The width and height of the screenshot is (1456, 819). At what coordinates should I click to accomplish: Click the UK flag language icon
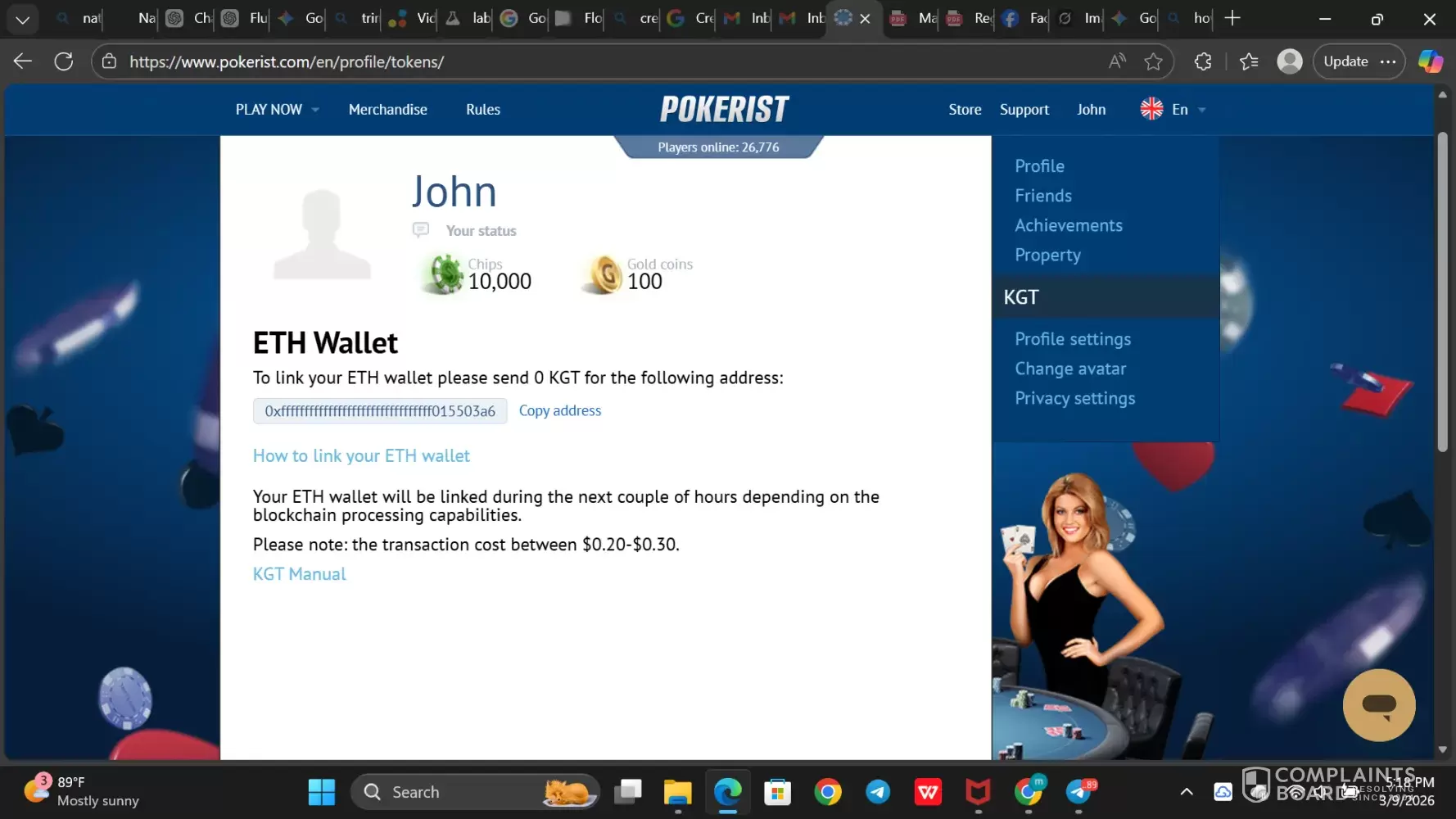(1151, 109)
